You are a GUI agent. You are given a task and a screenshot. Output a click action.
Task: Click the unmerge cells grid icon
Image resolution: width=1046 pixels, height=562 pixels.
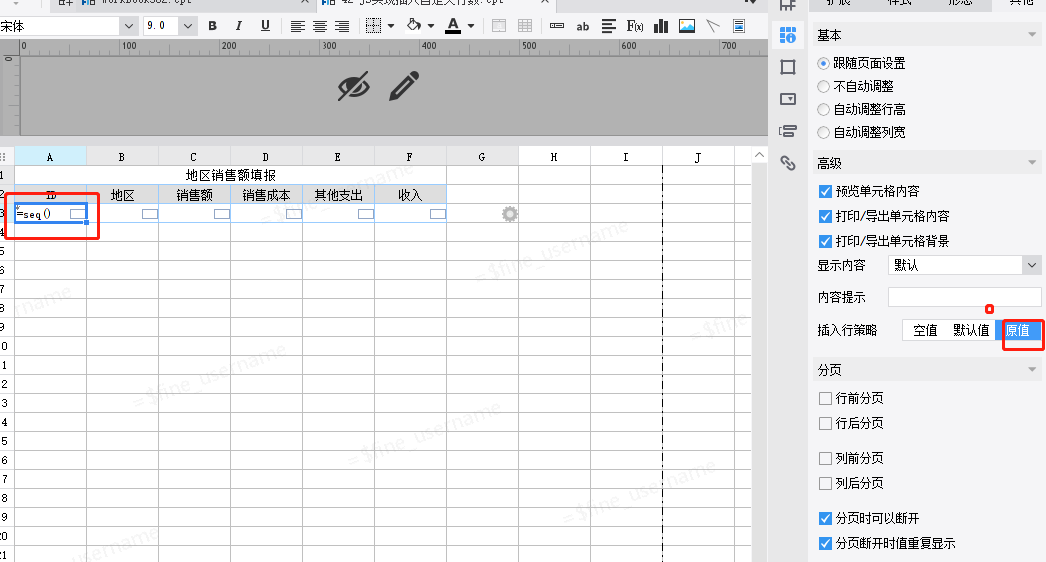tap(525, 26)
